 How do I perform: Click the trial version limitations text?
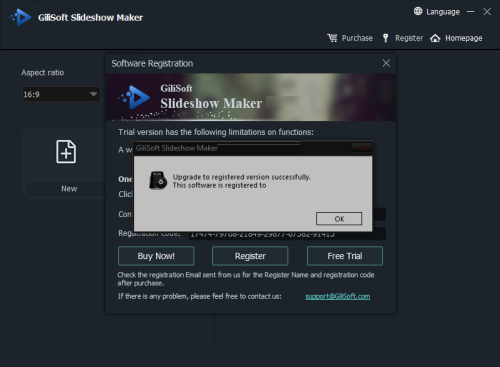point(216,132)
